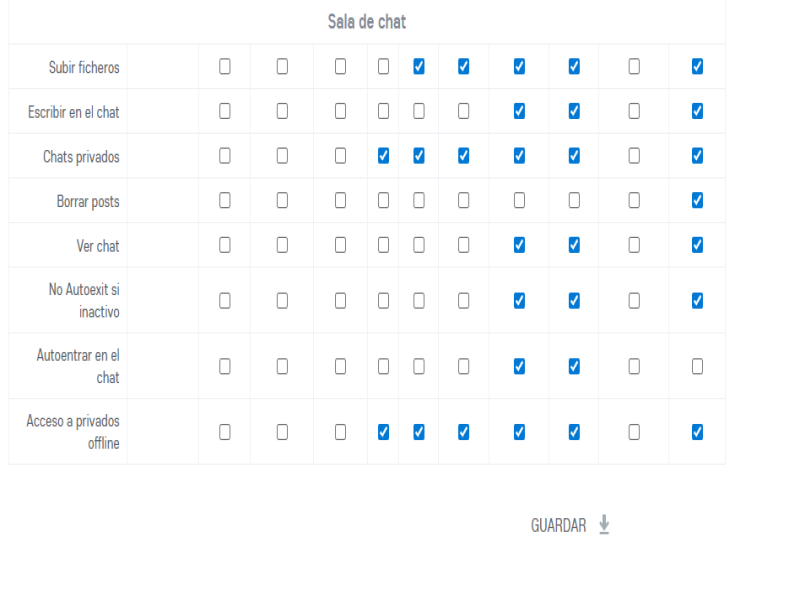The height and width of the screenshot is (600, 800).
Task: Uncheck the only checked Borrar posts checkbox
Action: (x=697, y=200)
